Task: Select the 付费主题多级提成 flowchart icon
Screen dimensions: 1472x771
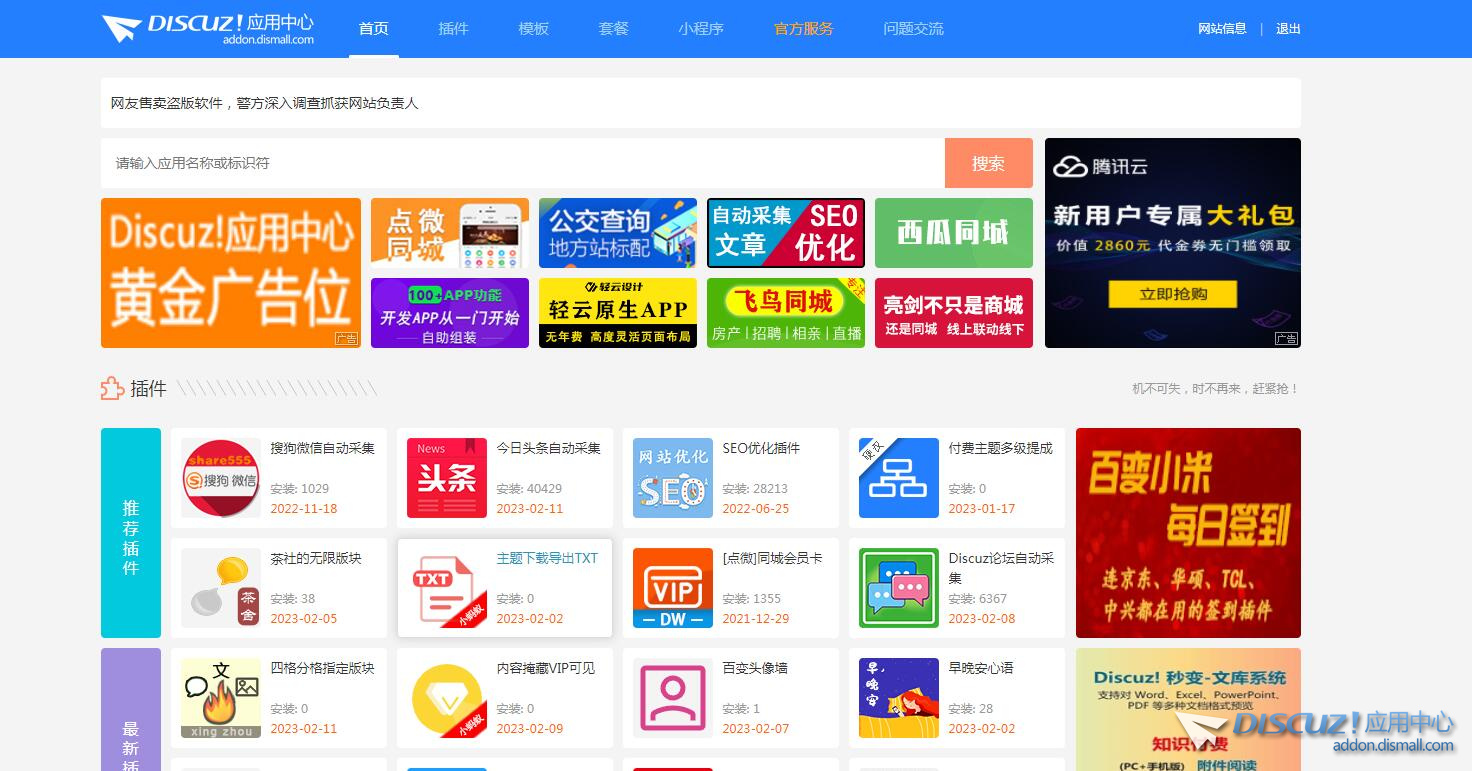Action: 898,478
